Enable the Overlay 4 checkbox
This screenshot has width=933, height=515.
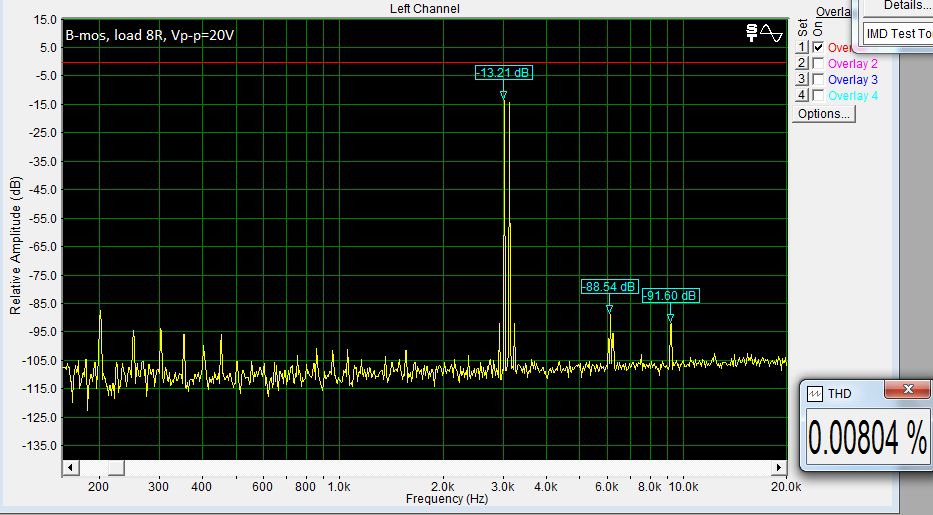click(x=819, y=95)
